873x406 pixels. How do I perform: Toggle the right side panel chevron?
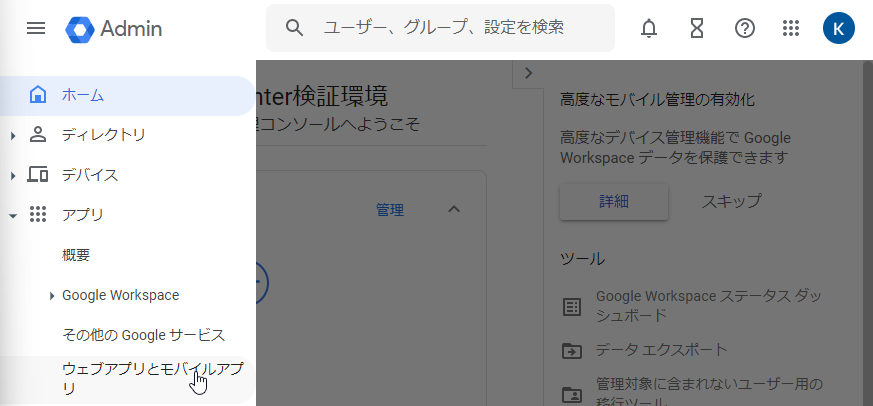(x=528, y=73)
